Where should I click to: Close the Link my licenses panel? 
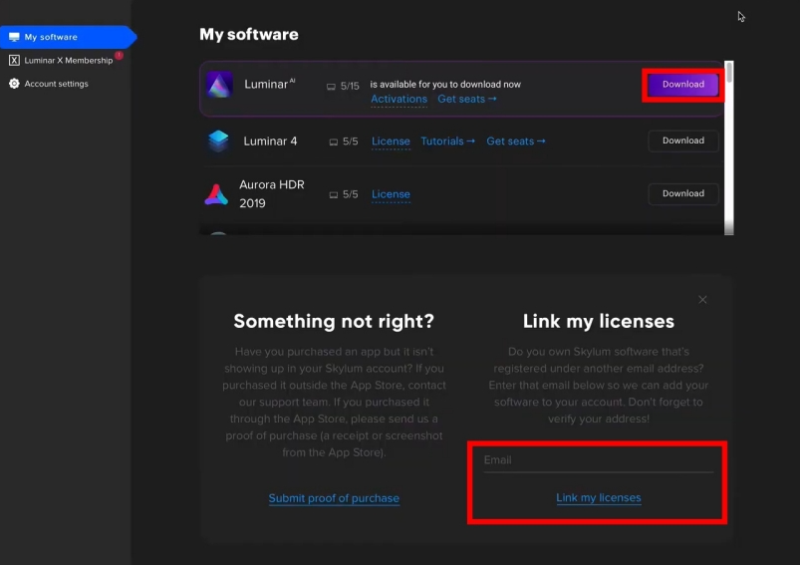[x=703, y=300]
